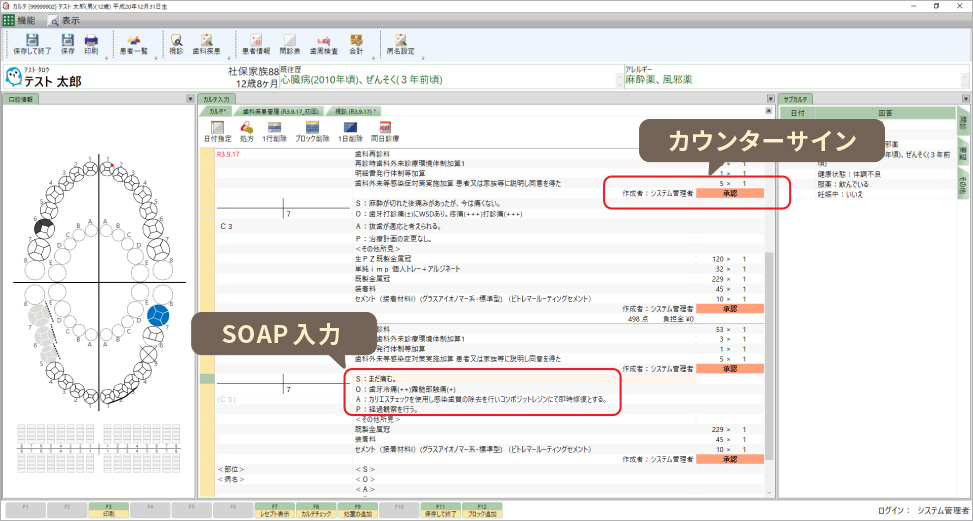Expand the カルテ入力 panel dropdown arrow

pyautogui.click(x=770, y=100)
